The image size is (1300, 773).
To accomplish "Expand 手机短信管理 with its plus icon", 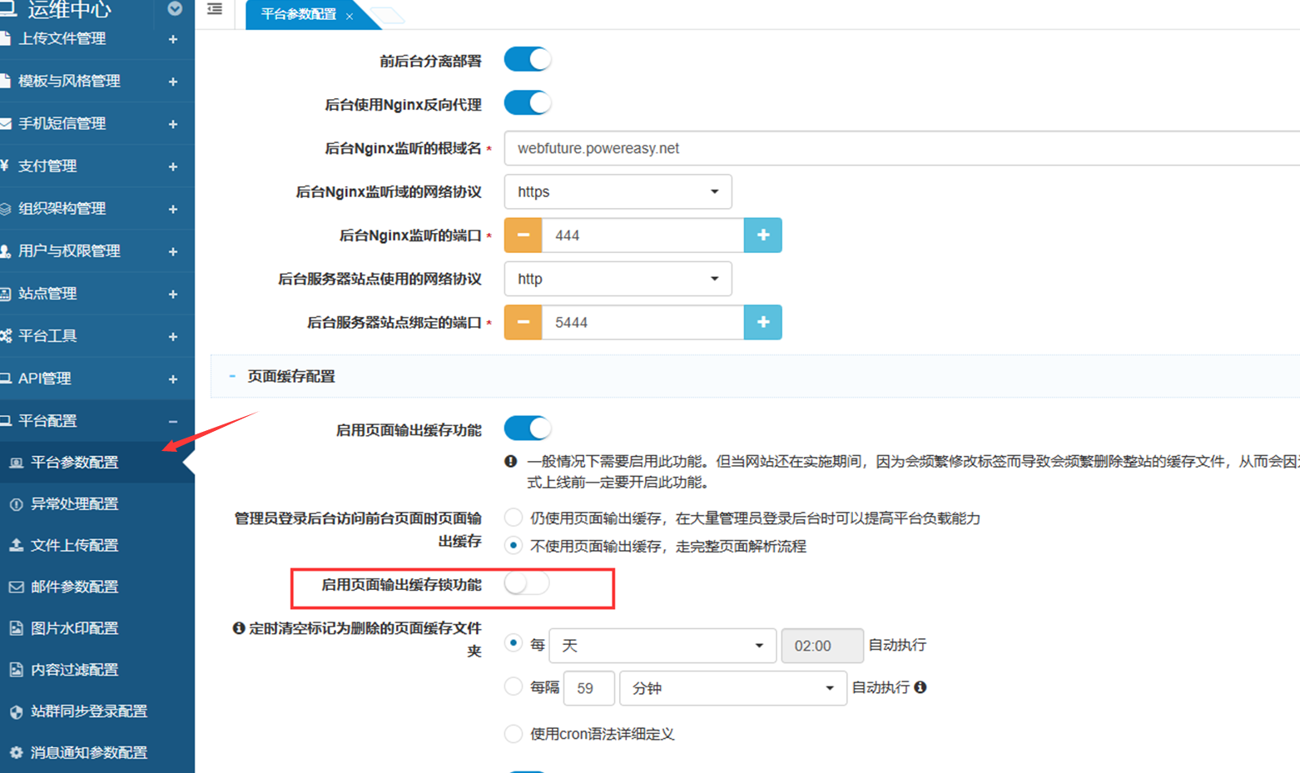I will coord(173,124).
